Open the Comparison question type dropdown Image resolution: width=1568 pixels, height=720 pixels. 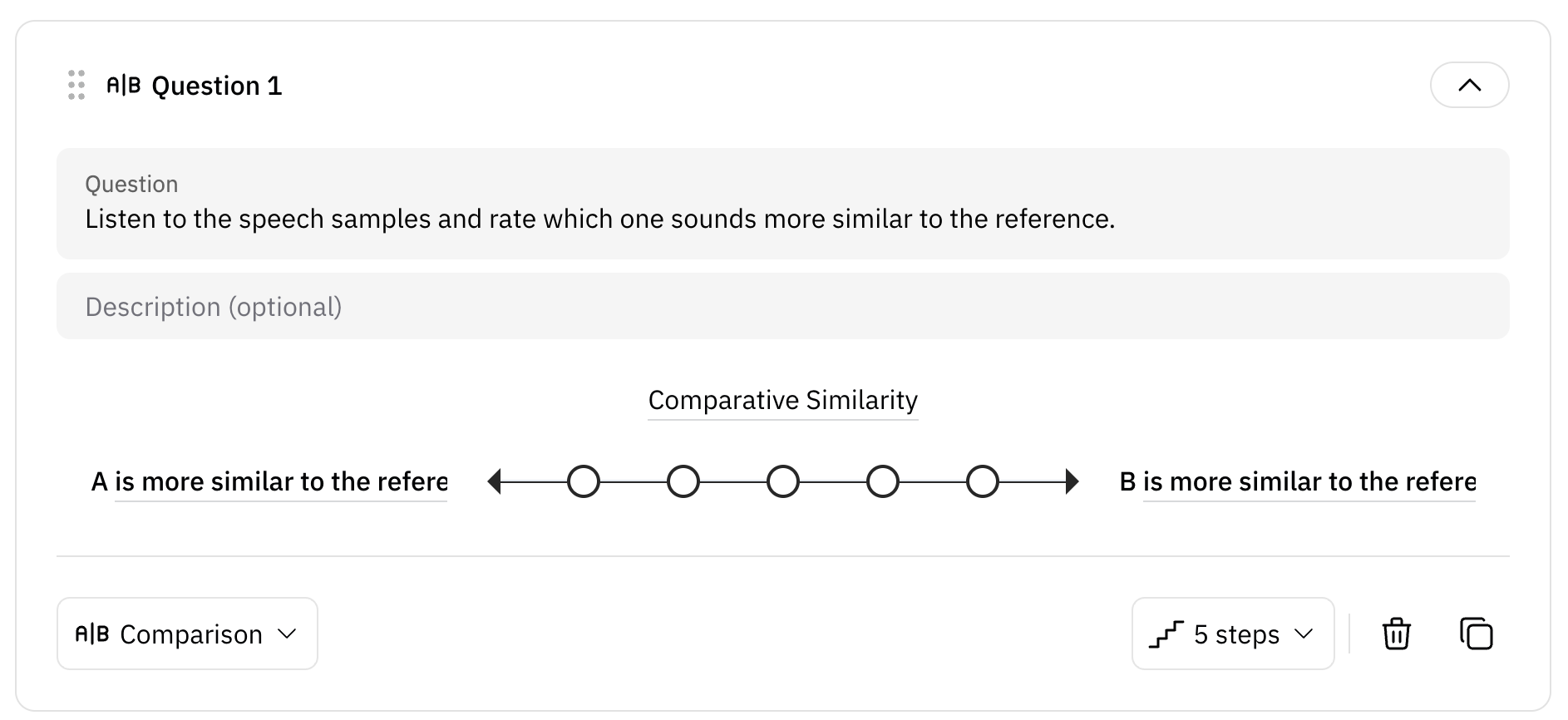(x=187, y=634)
